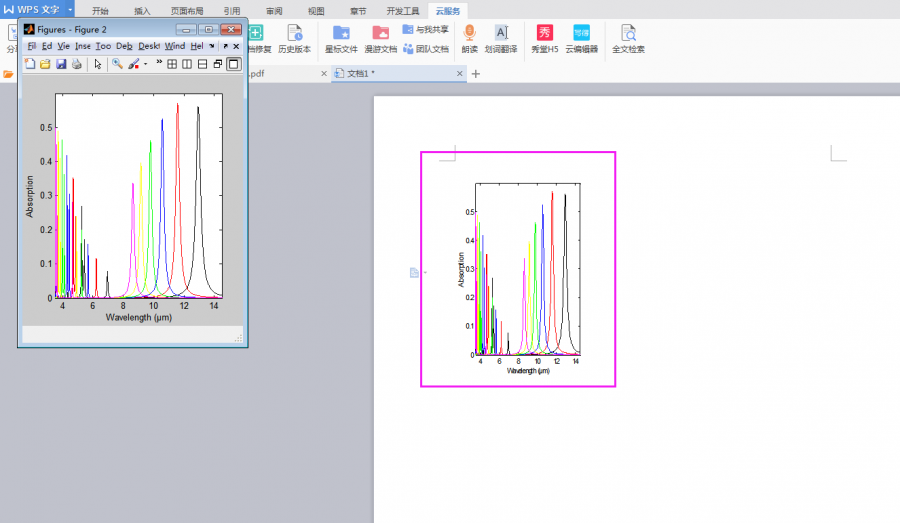Open the 云编辑器 cloud editor

581,33
